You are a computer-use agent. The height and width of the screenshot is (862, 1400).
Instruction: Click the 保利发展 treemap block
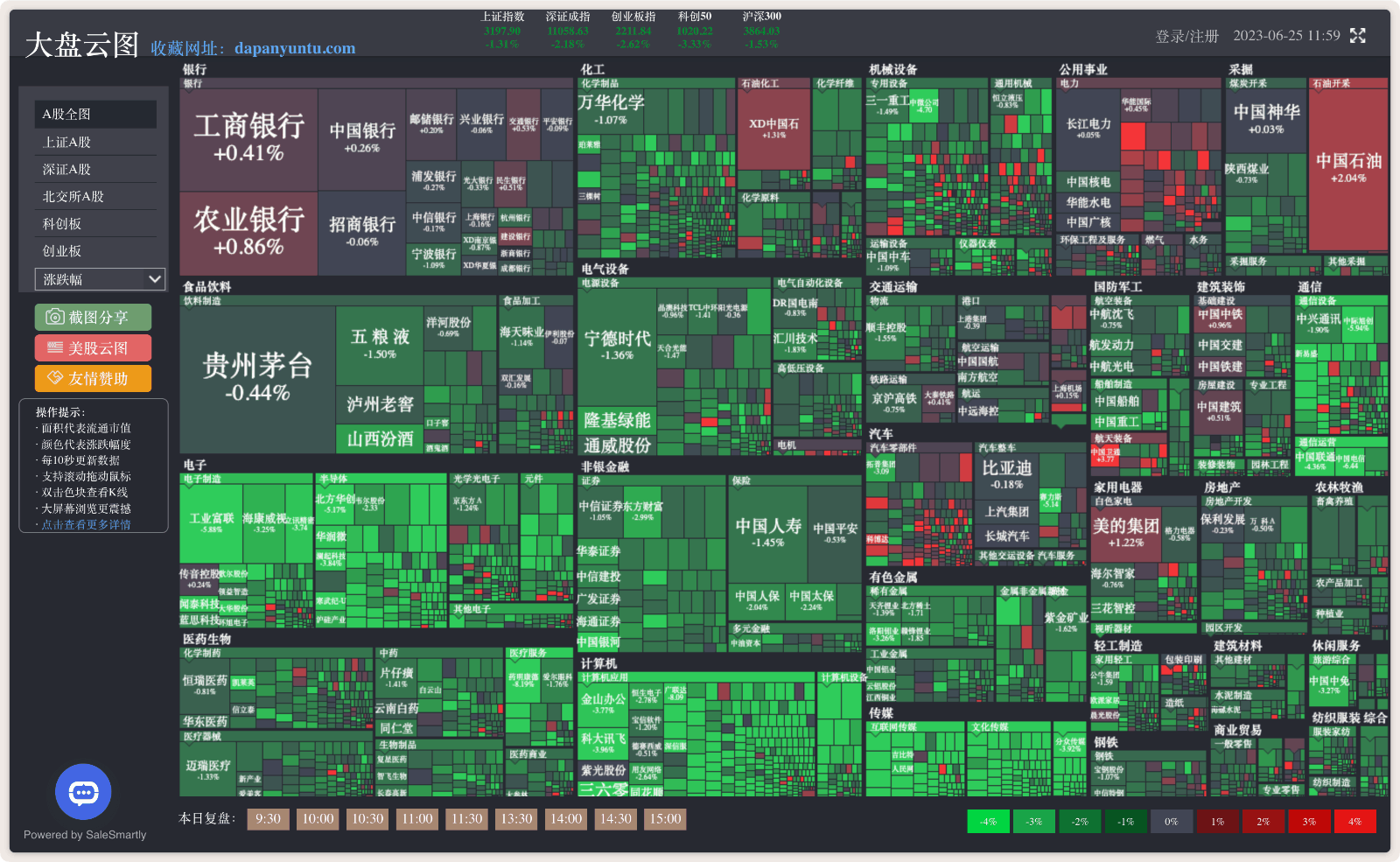coord(1222,523)
